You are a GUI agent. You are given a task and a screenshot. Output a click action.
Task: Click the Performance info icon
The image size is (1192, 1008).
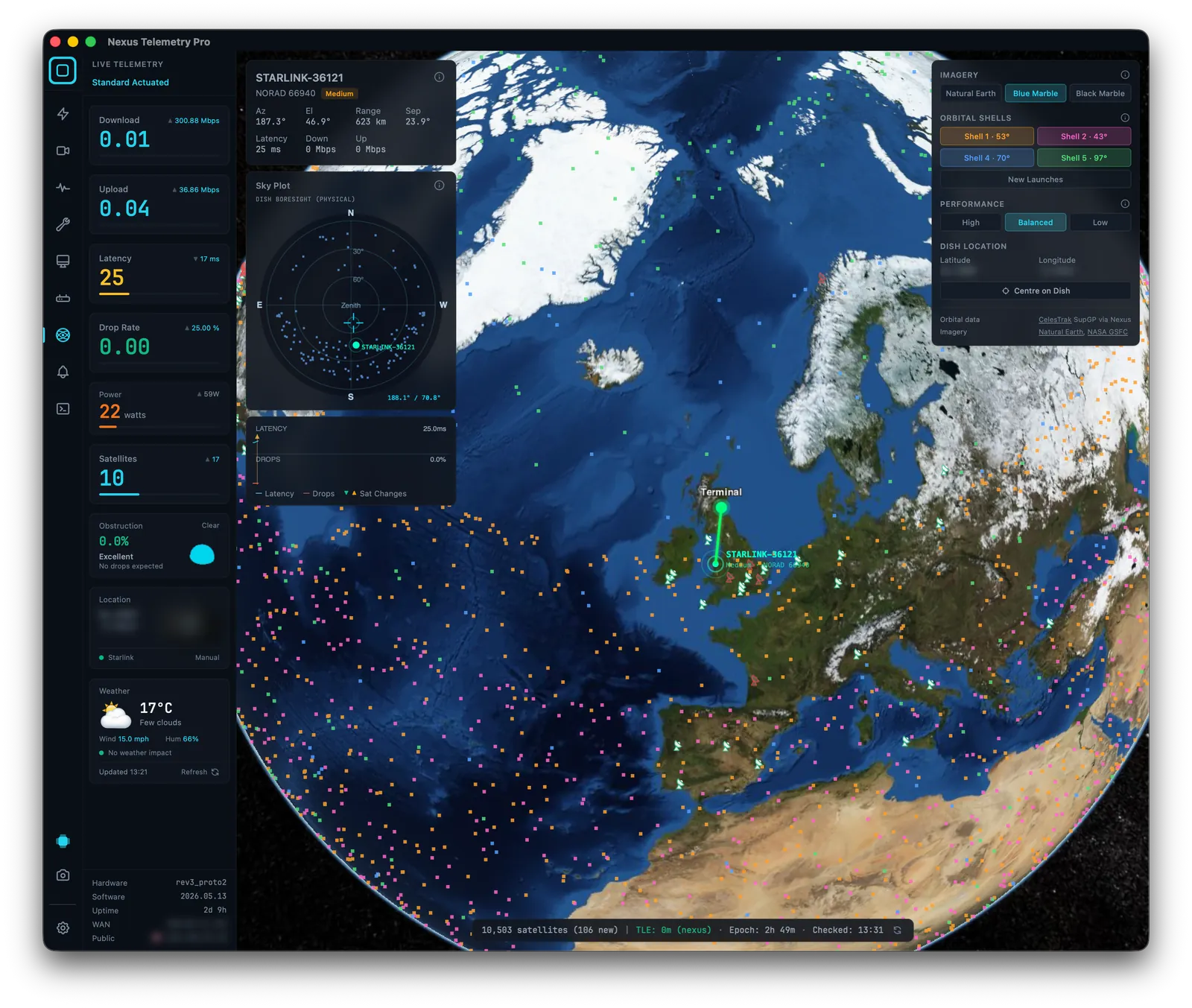pos(1125,203)
